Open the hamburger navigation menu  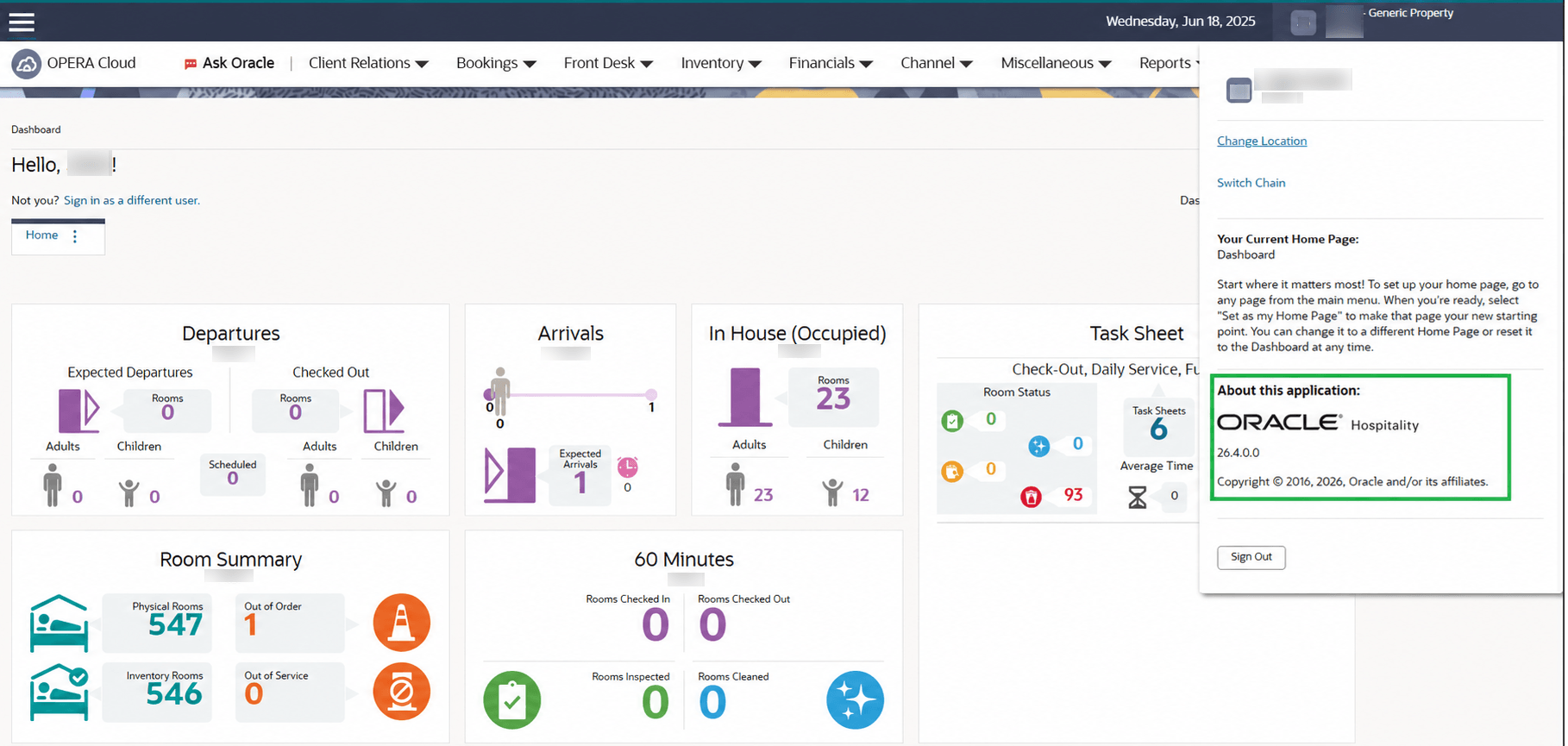pyautogui.click(x=22, y=22)
